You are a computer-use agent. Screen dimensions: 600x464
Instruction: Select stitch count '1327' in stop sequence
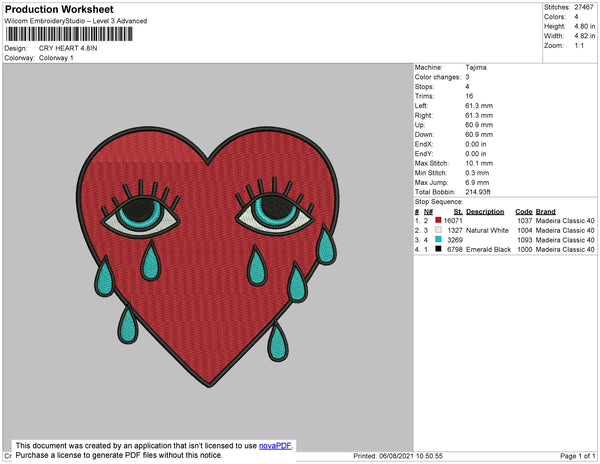point(455,230)
